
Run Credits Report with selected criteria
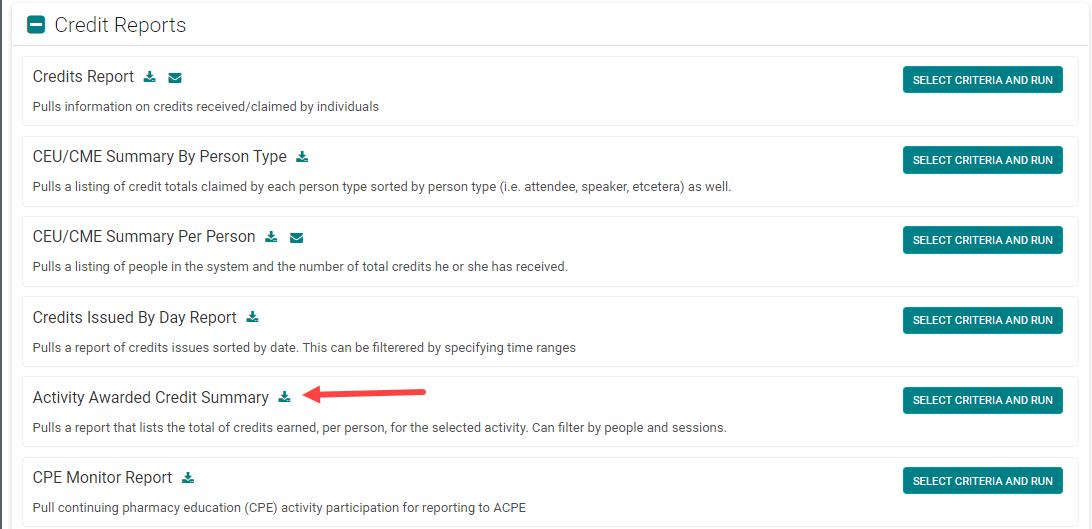coord(982,80)
